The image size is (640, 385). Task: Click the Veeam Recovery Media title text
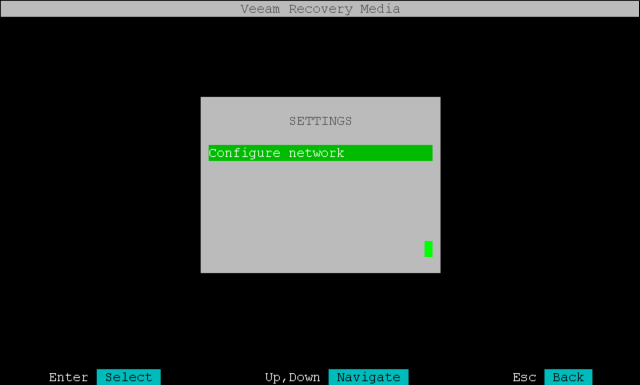coord(320,9)
